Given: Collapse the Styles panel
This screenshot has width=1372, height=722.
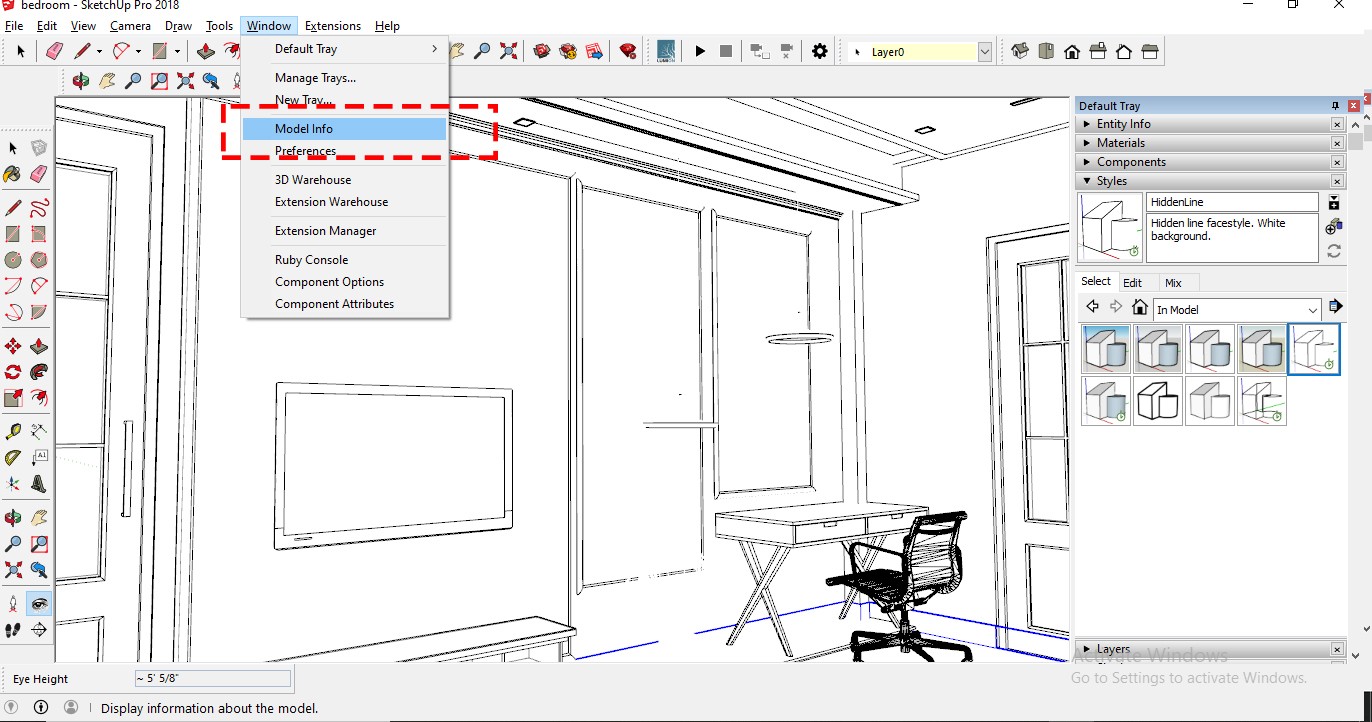Looking at the screenshot, I should 1087,181.
